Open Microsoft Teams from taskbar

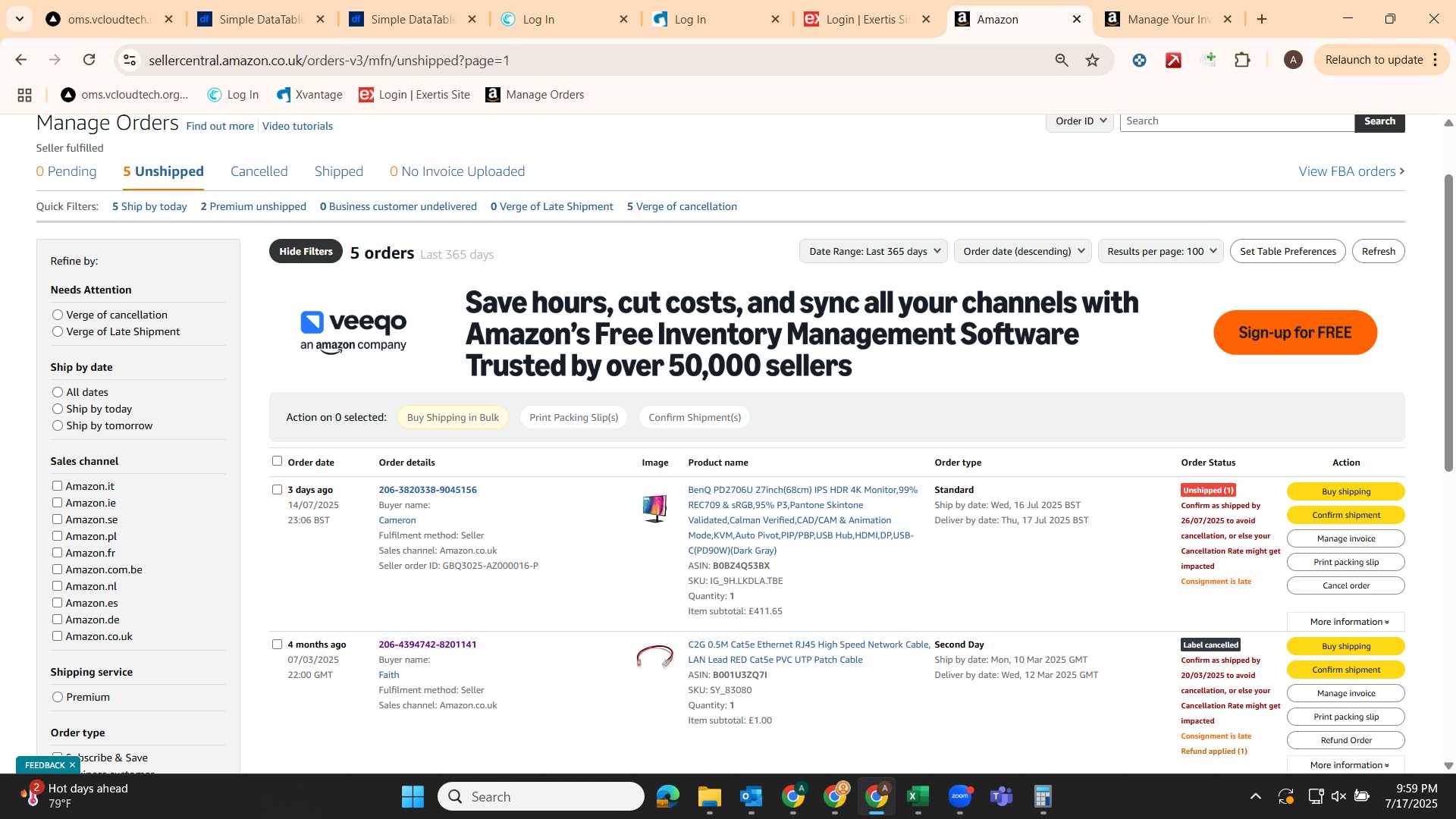coord(1002,796)
